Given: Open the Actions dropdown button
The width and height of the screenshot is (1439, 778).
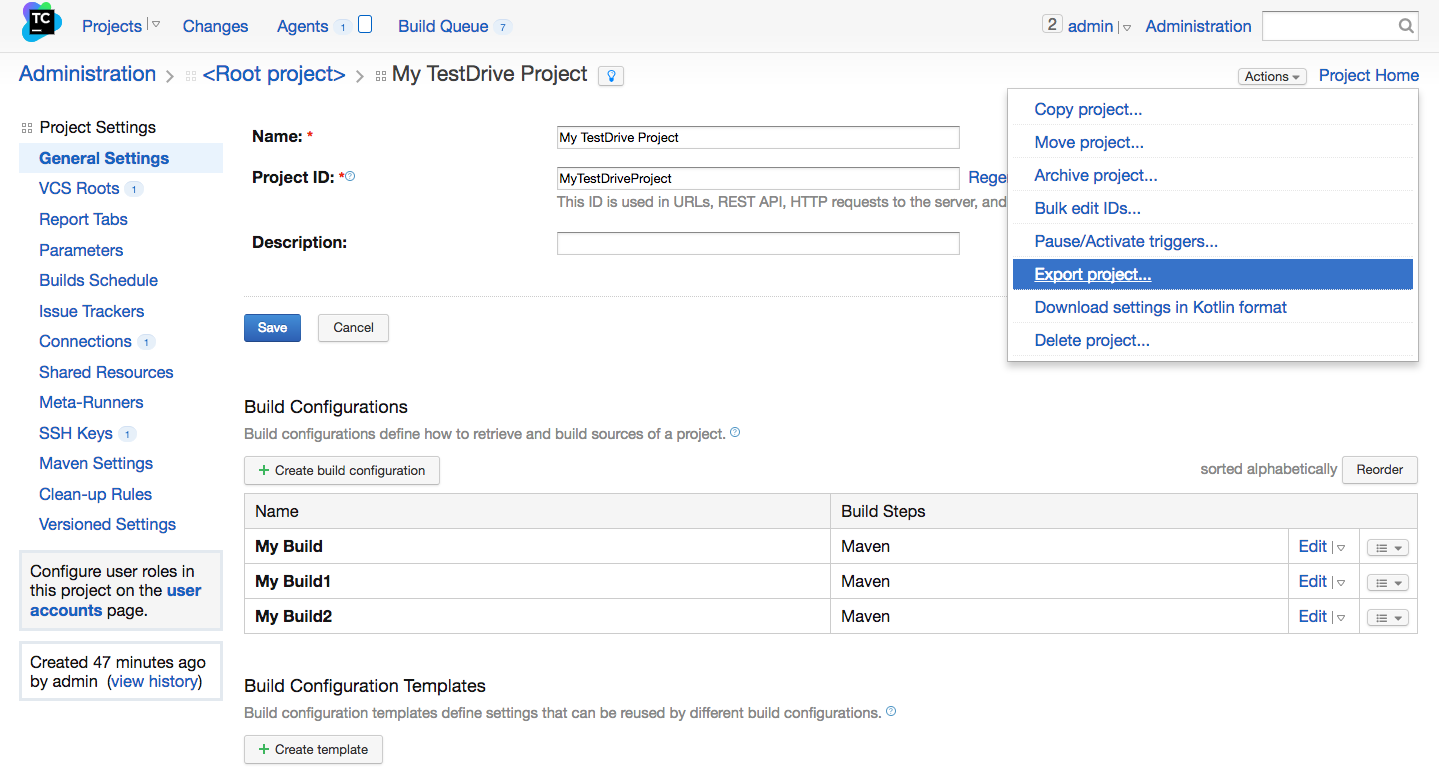Looking at the screenshot, I should (x=1272, y=76).
